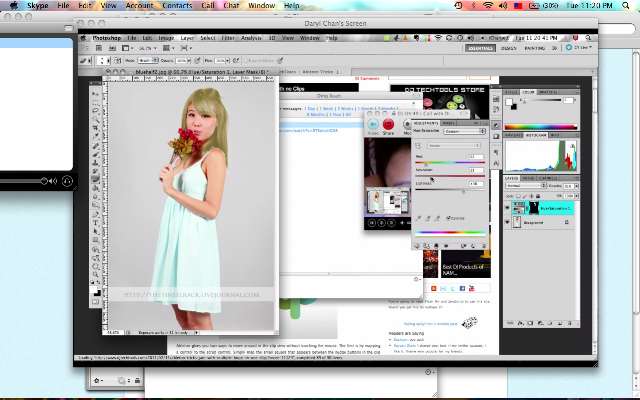Switch to the Swatches tab
Image resolution: width=640 pixels, height=400 pixels.
click(x=548, y=92)
